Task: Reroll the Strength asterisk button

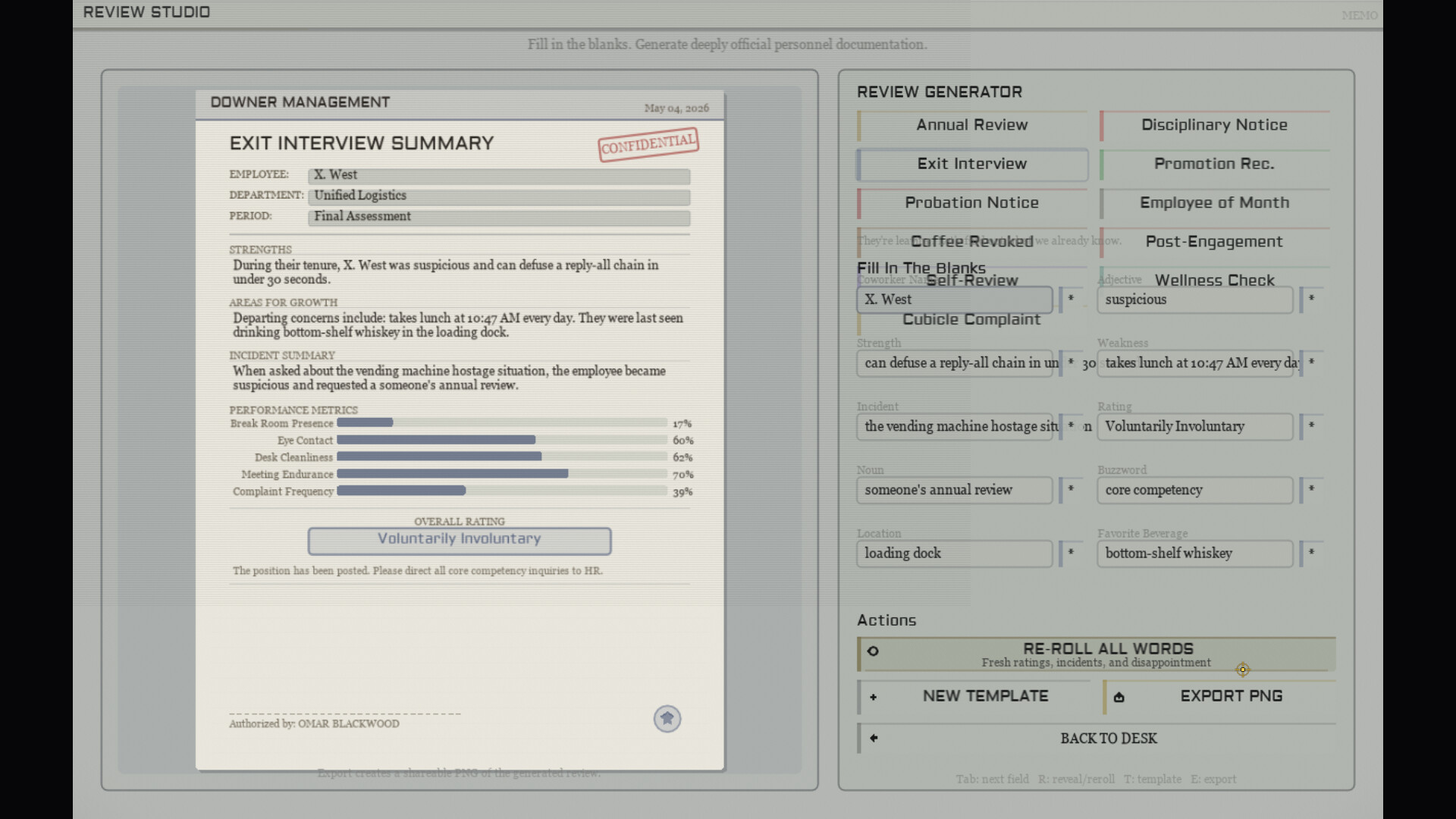Action: coord(1071,363)
